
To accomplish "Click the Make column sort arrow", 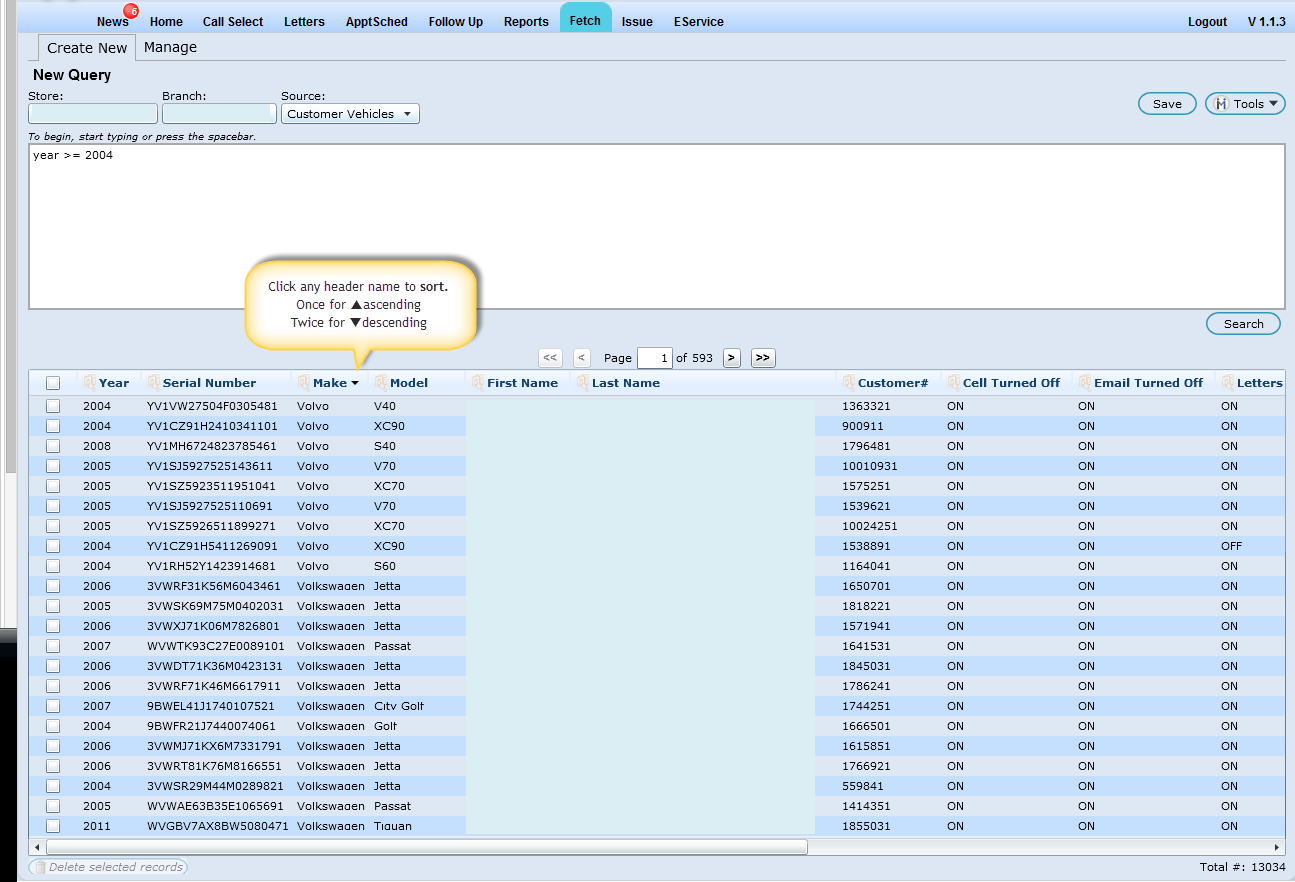I will pyautogui.click(x=355, y=384).
